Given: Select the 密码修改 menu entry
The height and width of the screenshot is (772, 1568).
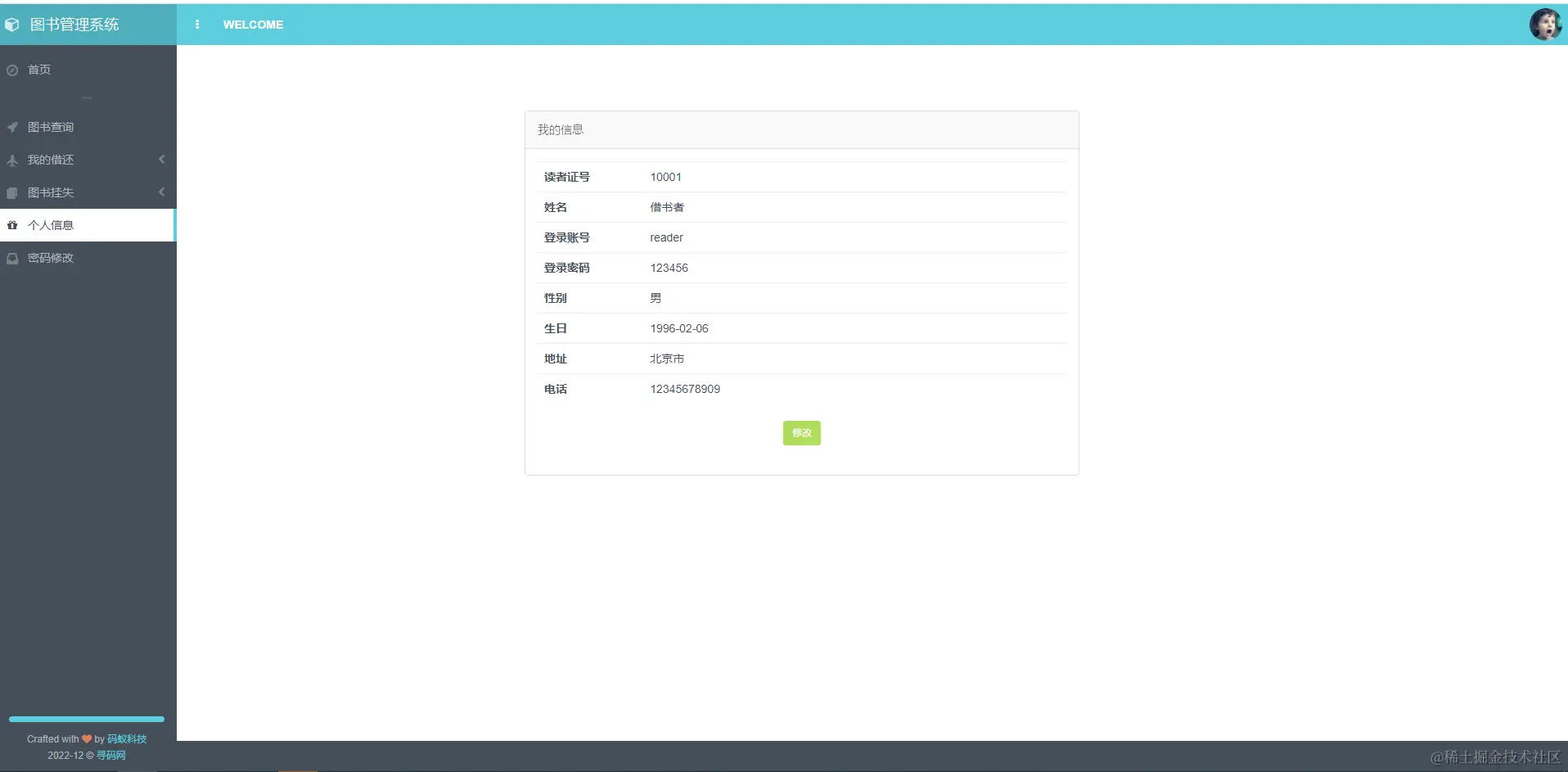Looking at the screenshot, I should (51, 258).
